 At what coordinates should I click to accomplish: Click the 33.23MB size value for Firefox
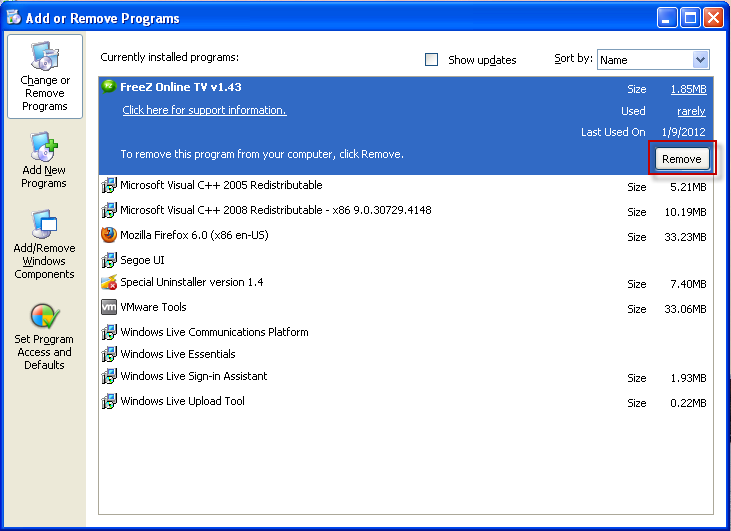pos(685,237)
